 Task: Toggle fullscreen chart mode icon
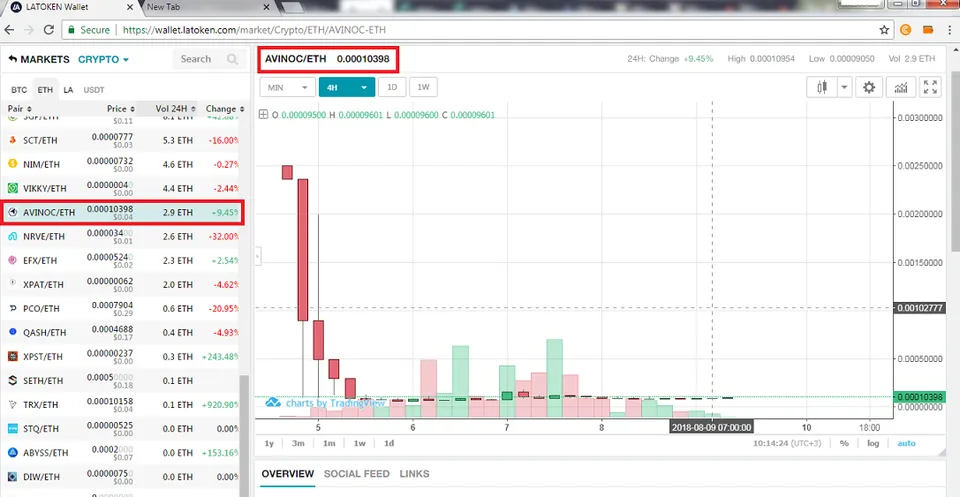[930, 88]
